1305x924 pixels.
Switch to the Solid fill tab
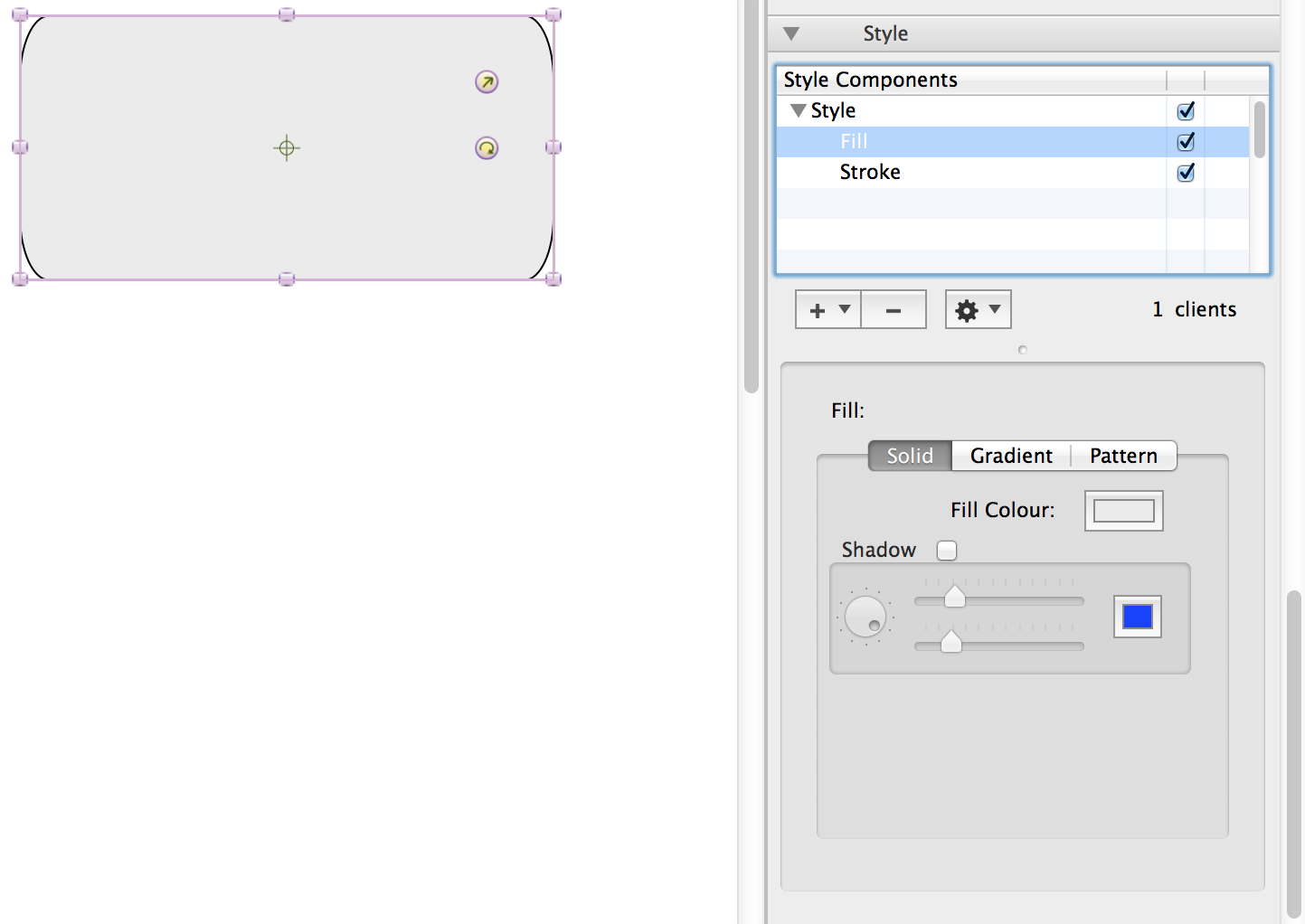pyautogui.click(x=910, y=456)
